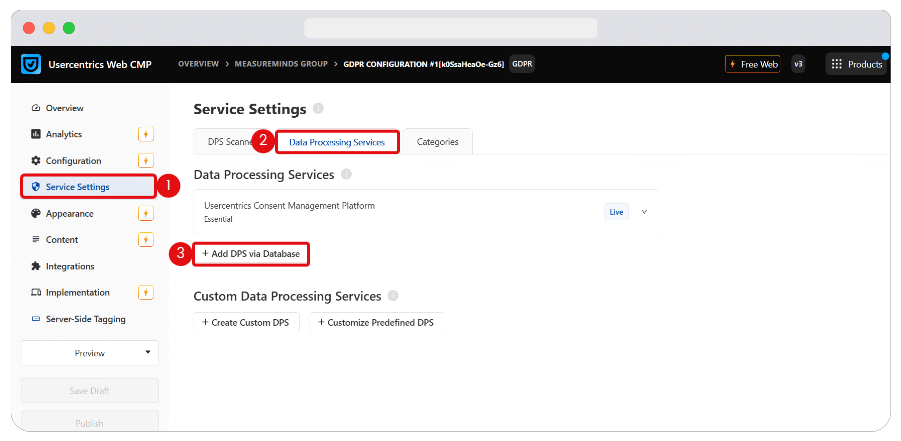
Task: Click Create Custom DPS button
Action: pos(247,323)
